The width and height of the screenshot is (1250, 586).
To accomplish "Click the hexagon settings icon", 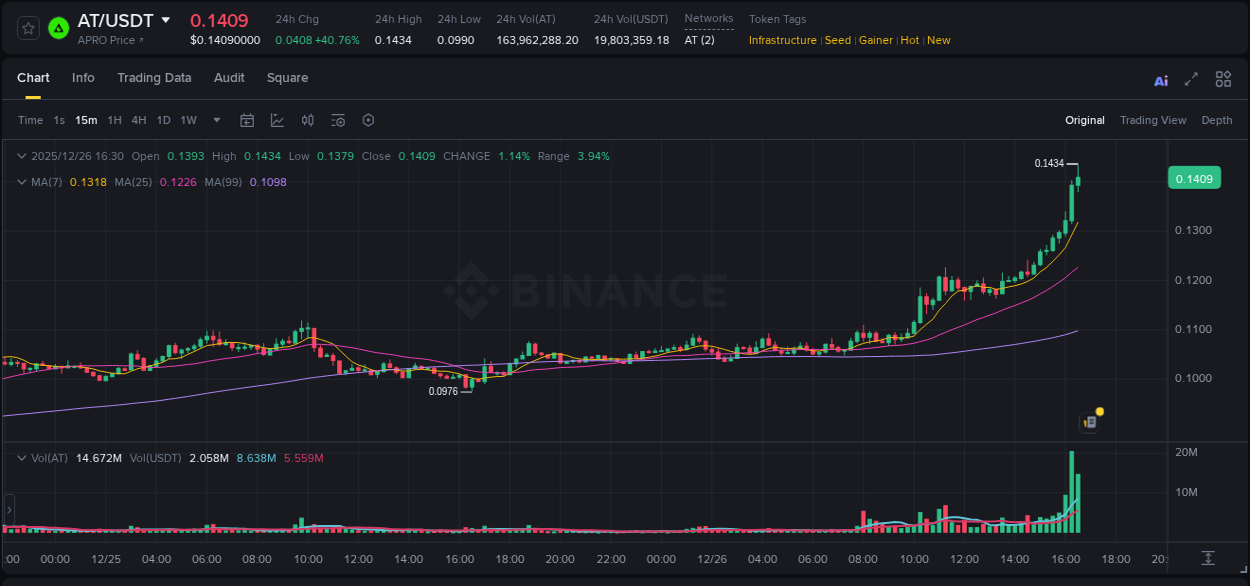I will pos(368,120).
